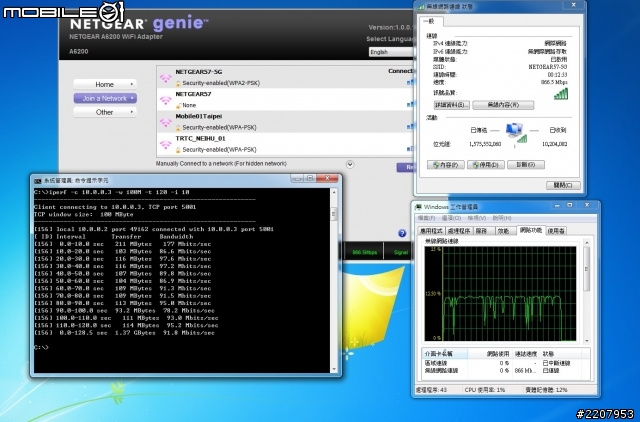Click the Task Manager title bar icon
Screen dimensions: 640x422
pos(418,207)
